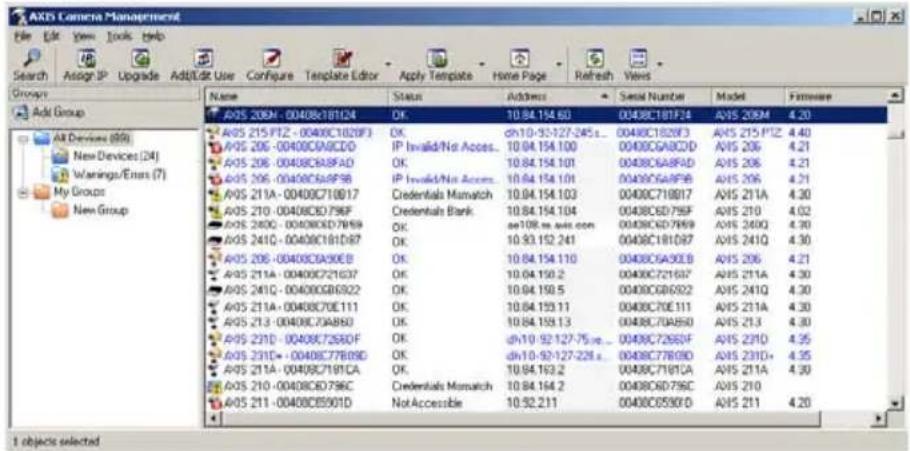The image size is (910, 451).
Task: Sort by the Serial Number column header
Action: coord(662,95)
